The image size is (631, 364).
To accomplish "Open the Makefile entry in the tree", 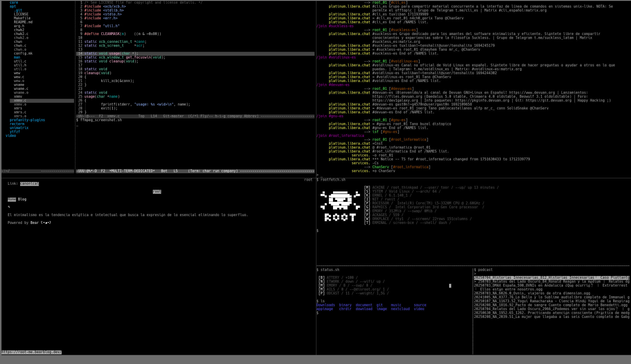I will 22,18.
